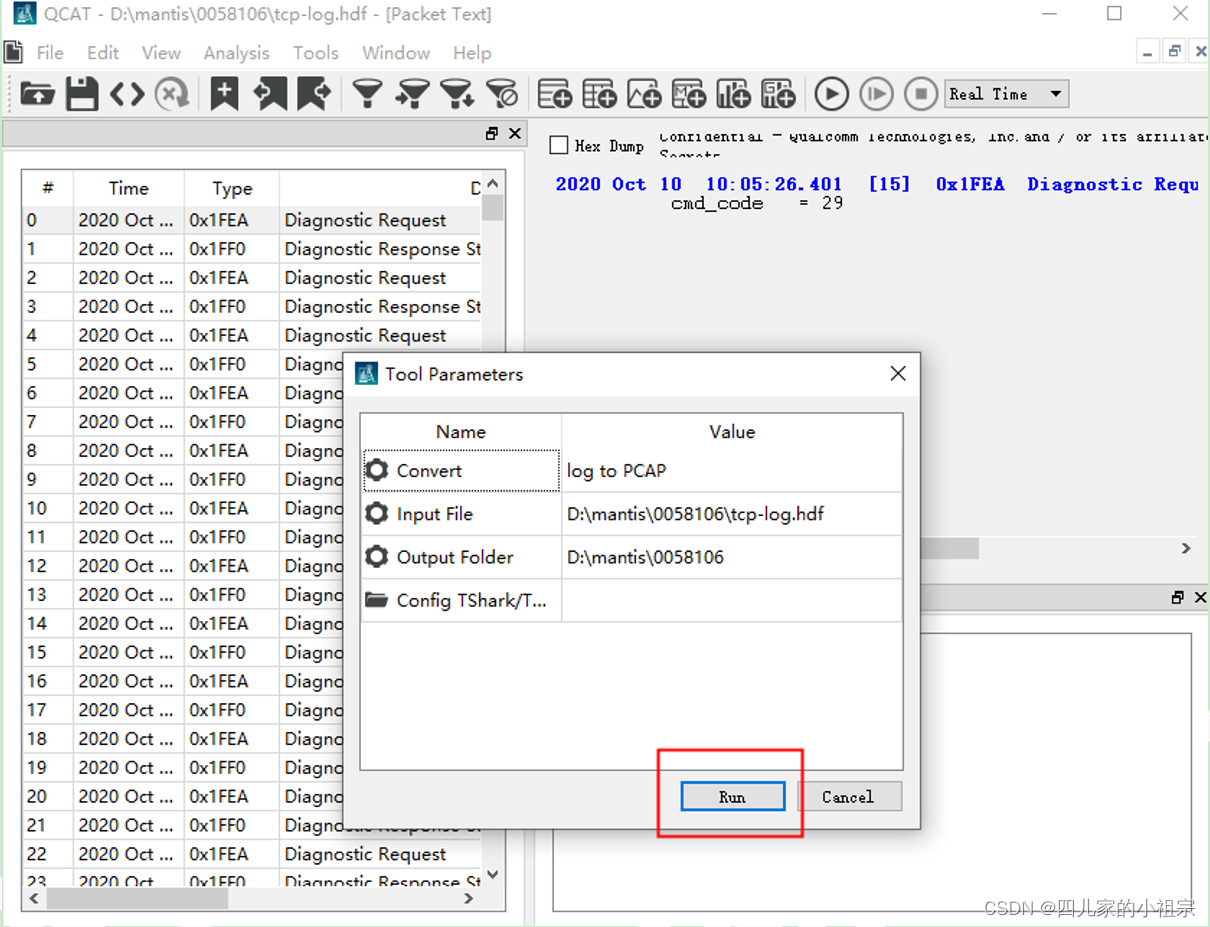Click the add table view icon
Viewport: 1210px width, 927px height.
599,94
